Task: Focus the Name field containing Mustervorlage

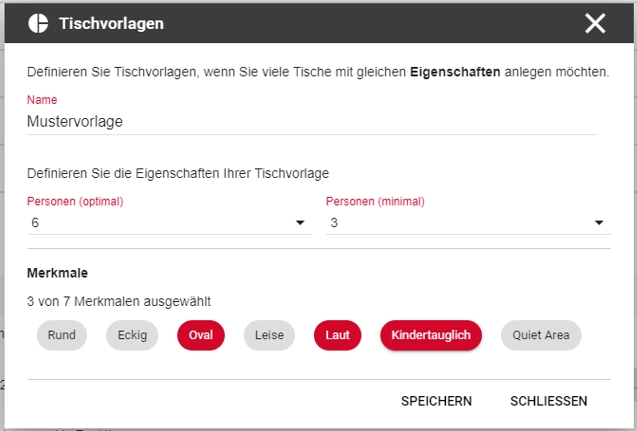Action: 312,121
